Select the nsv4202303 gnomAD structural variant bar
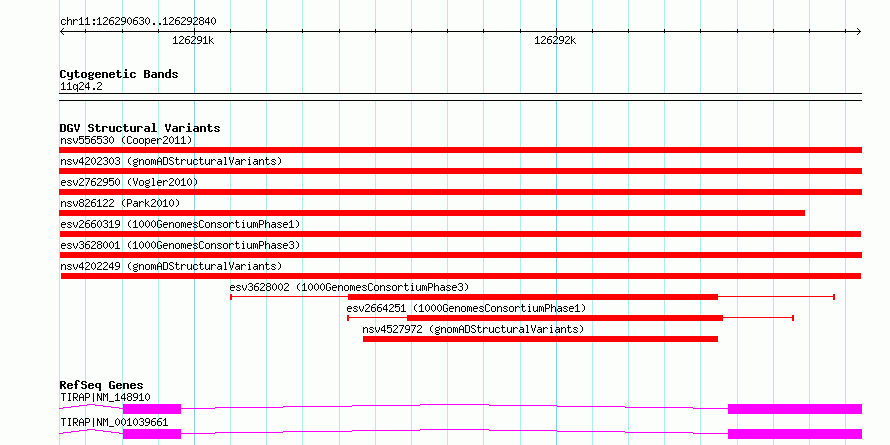 point(460,171)
